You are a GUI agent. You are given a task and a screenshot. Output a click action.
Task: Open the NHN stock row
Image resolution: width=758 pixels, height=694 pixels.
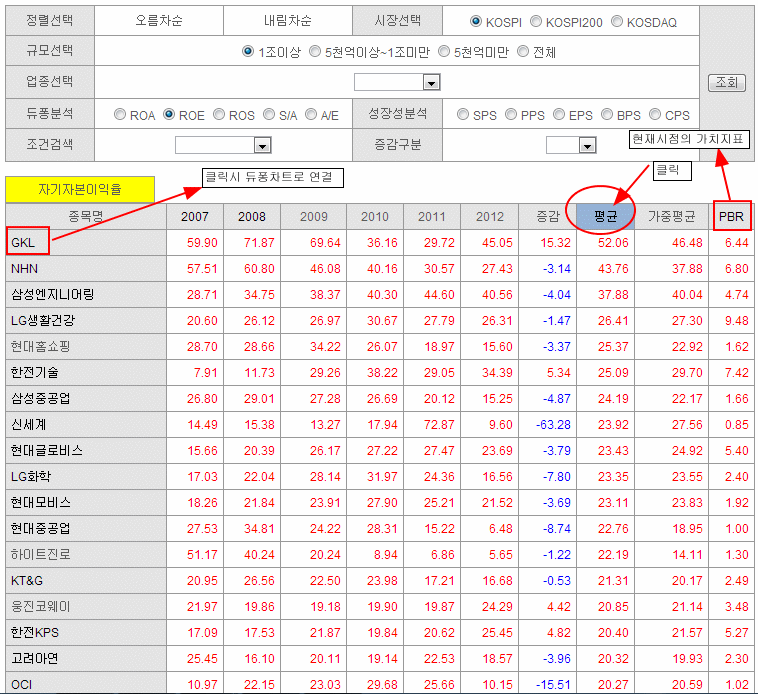[x=25, y=268]
